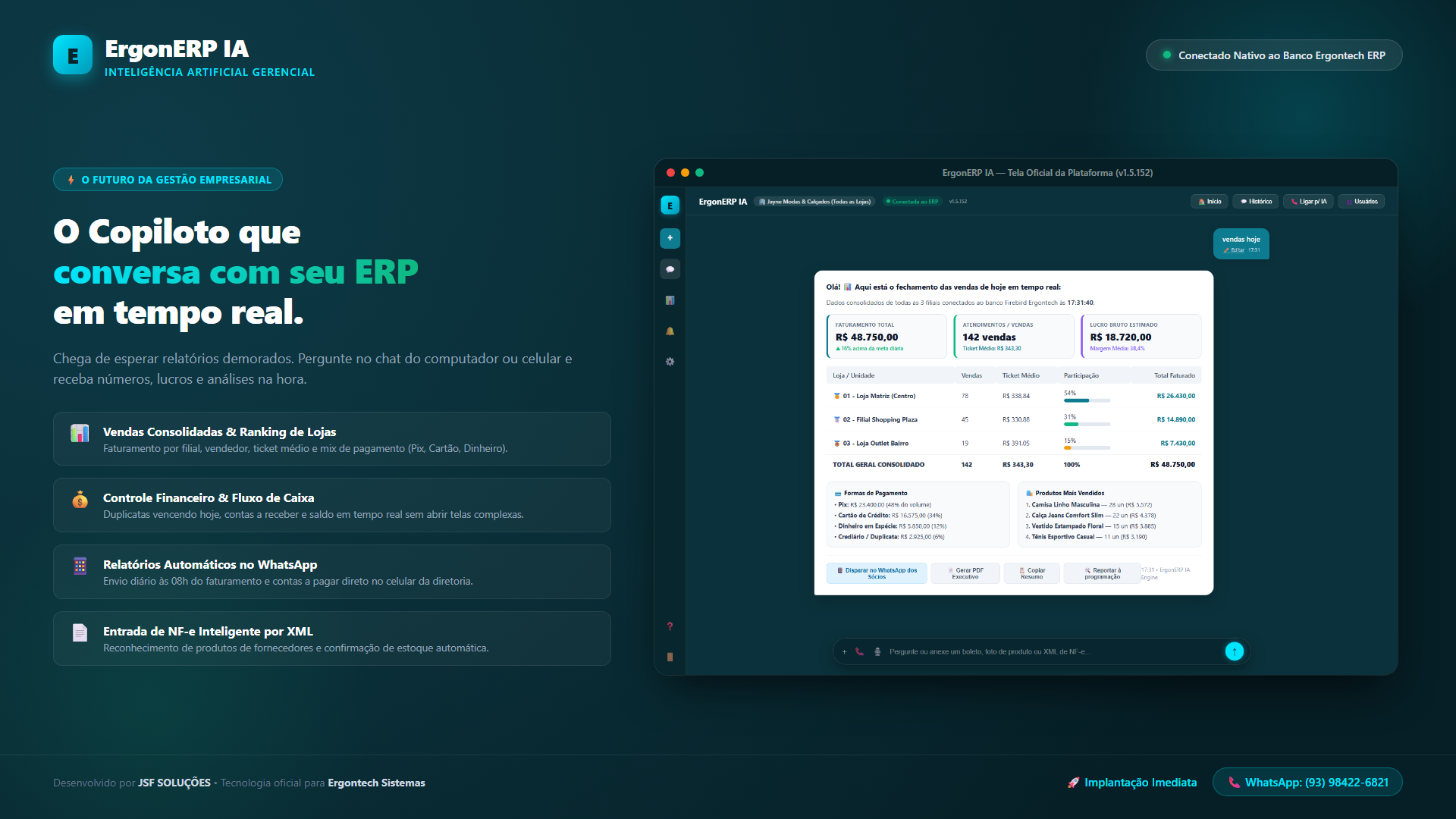Click the document icon beside Entrada de NF-e
This screenshot has width=1456, height=819.
80,632
